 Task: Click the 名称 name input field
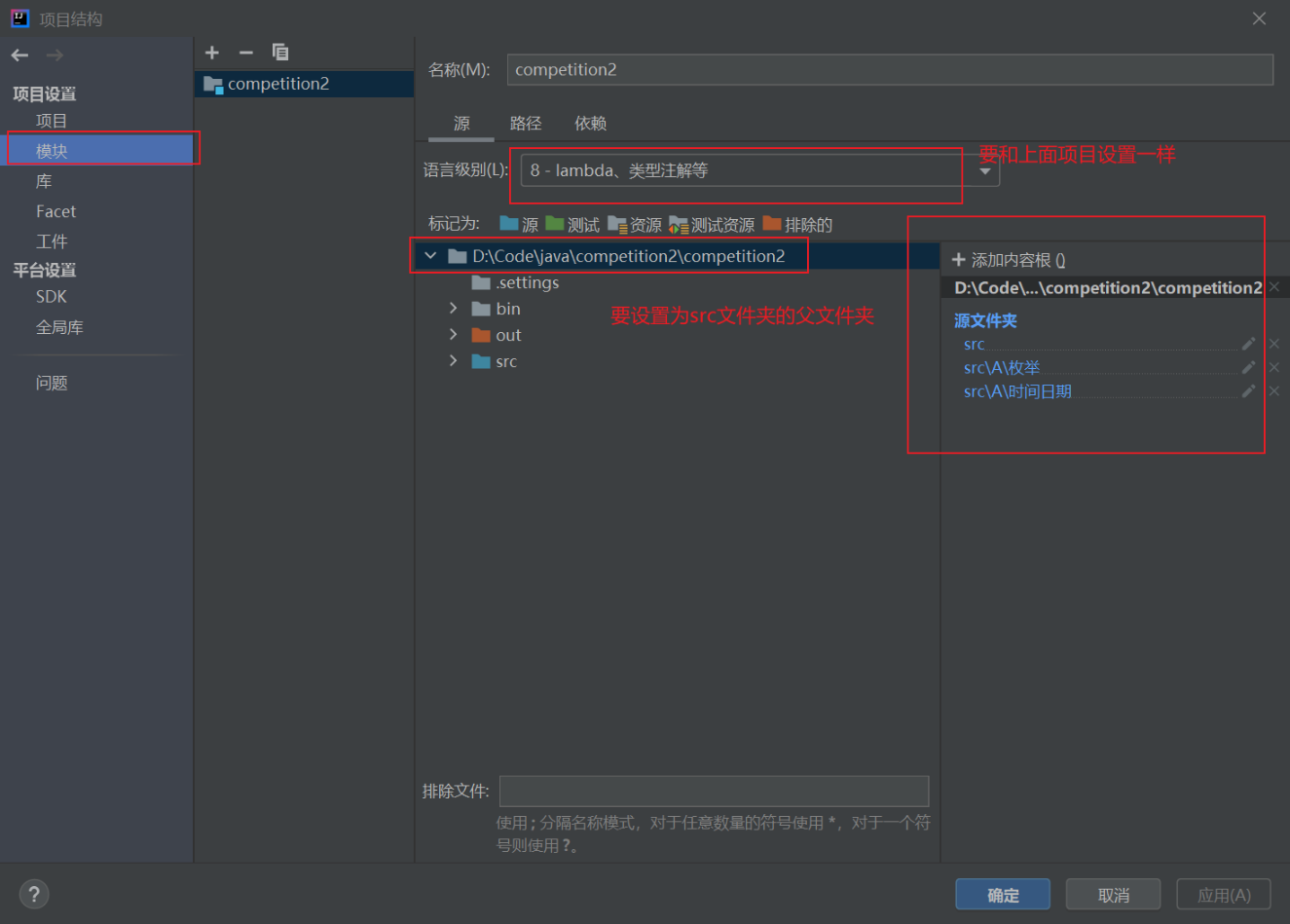pyautogui.click(x=889, y=69)
